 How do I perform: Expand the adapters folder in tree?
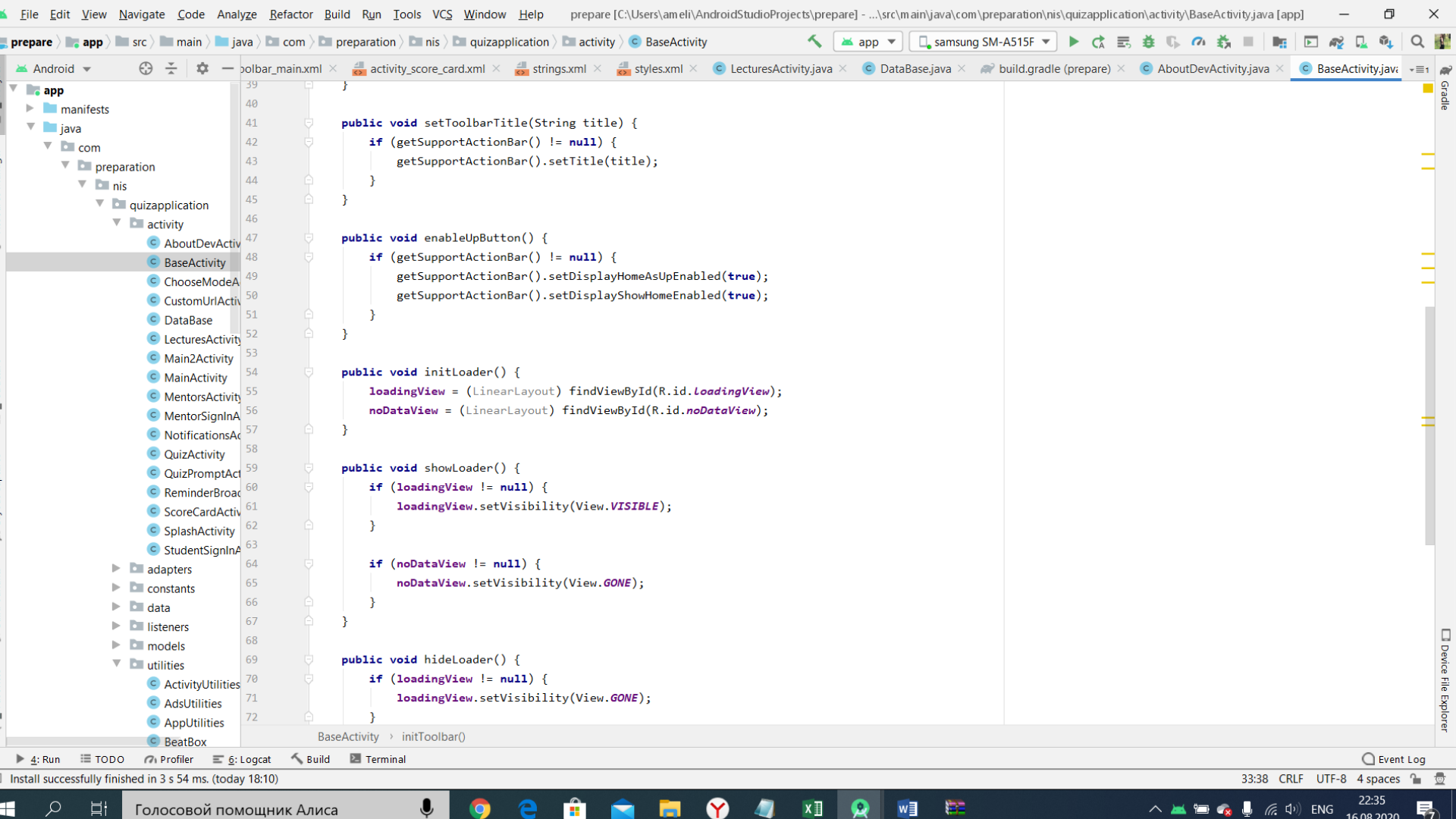pyautogui.click(x=116, y=569)
